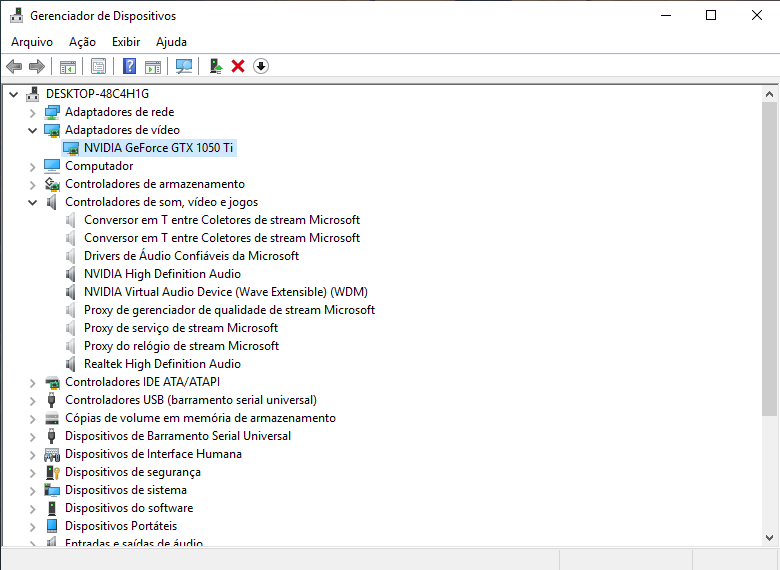Click the red X uninstall device icon
Viewport: 780px width, 570px height.
click(238, 66)
